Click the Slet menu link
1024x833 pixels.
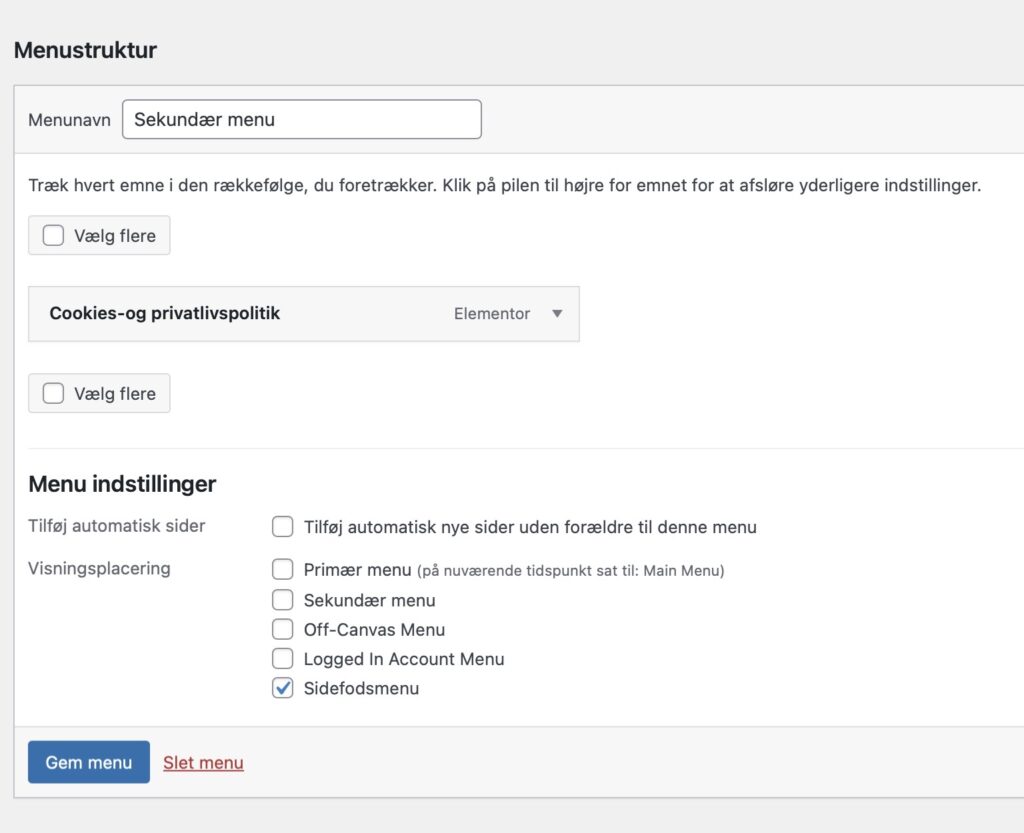pyautogui.click(x=203, y=762)
